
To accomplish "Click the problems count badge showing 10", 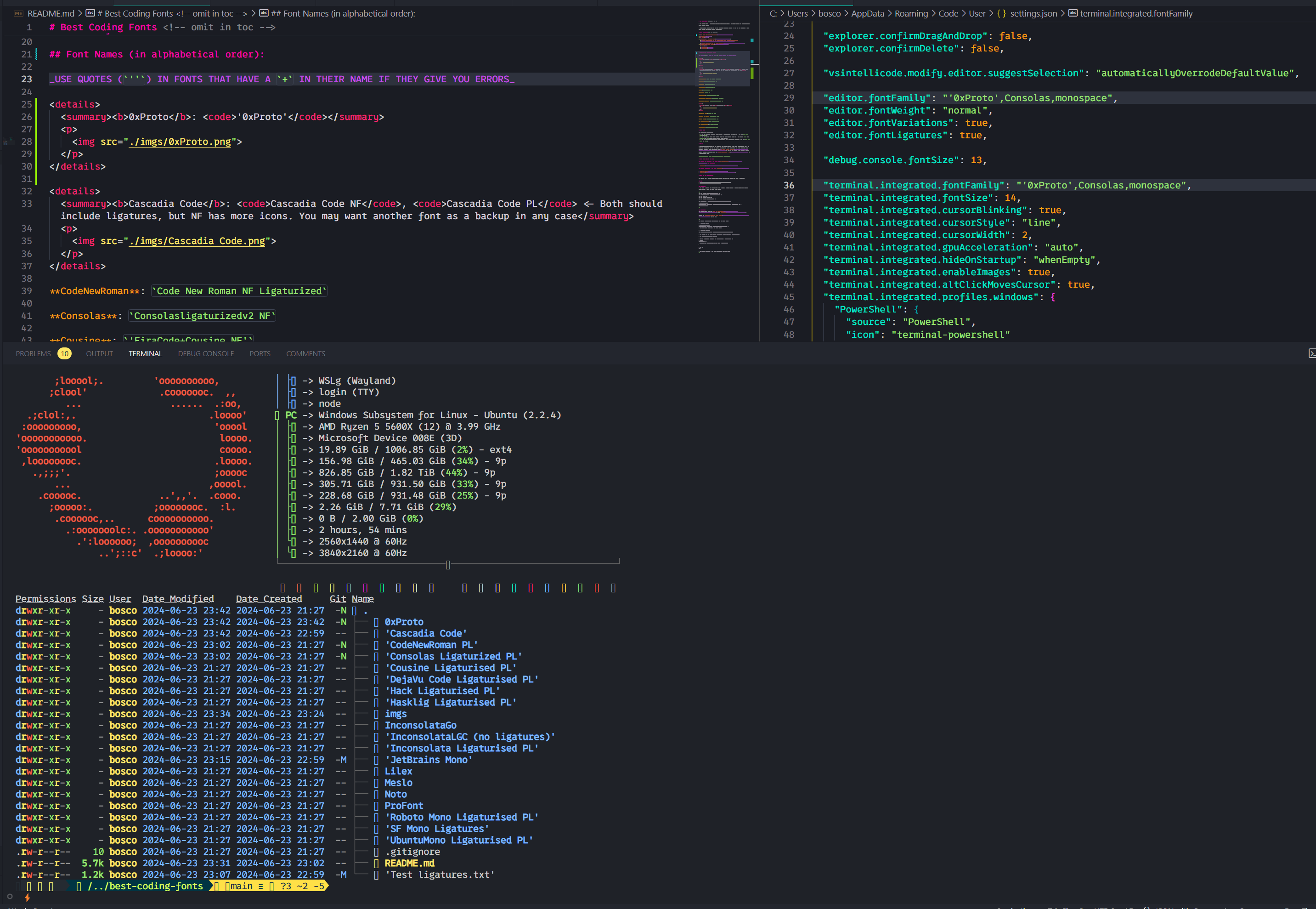I will click(x=64, y=354).
